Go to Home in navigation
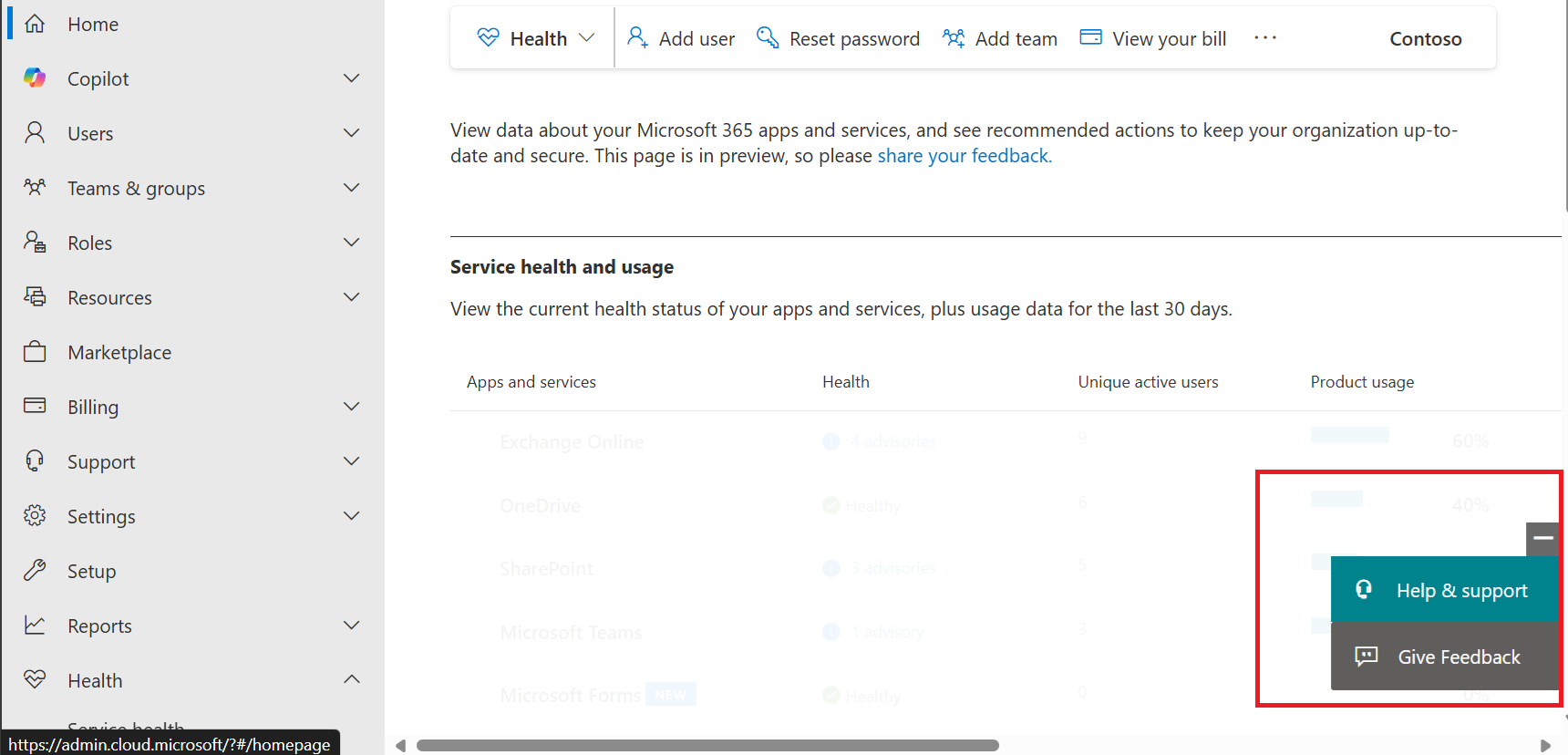 point(93,25)
